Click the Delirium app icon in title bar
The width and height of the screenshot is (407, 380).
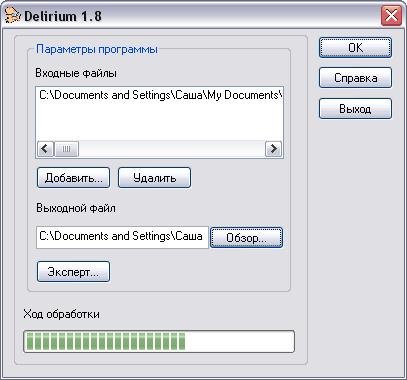[13, 16]
